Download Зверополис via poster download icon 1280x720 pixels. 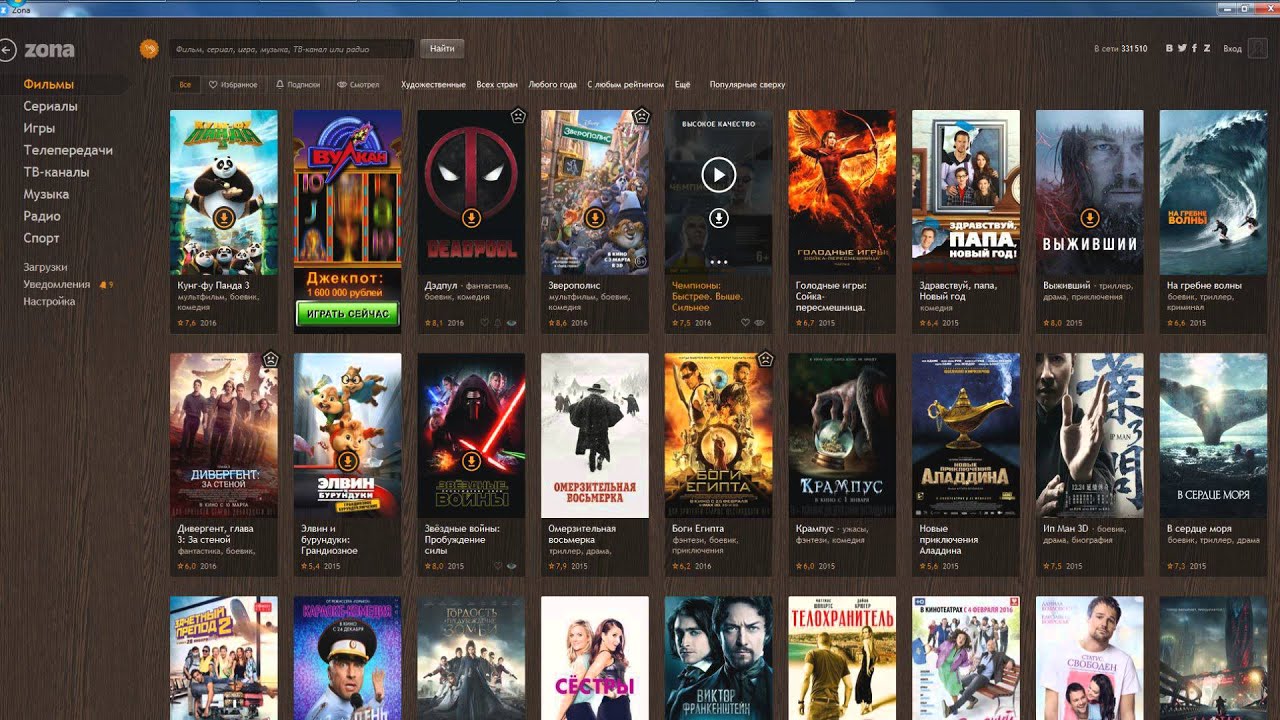(595, 217)
